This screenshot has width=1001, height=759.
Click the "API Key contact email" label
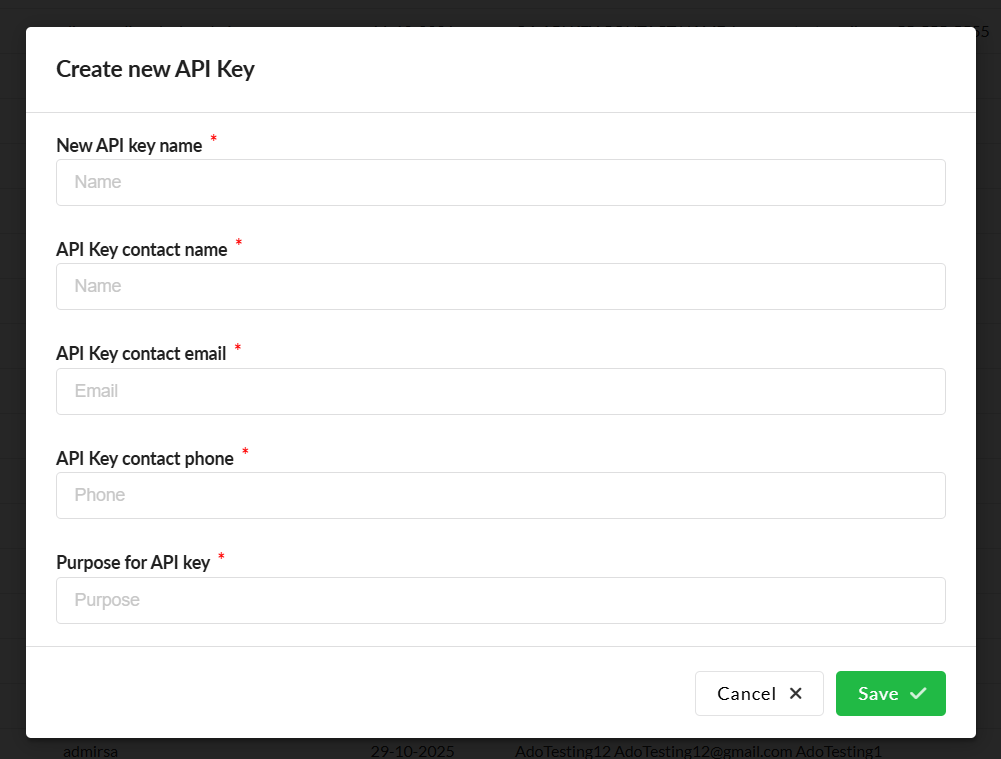141,354
